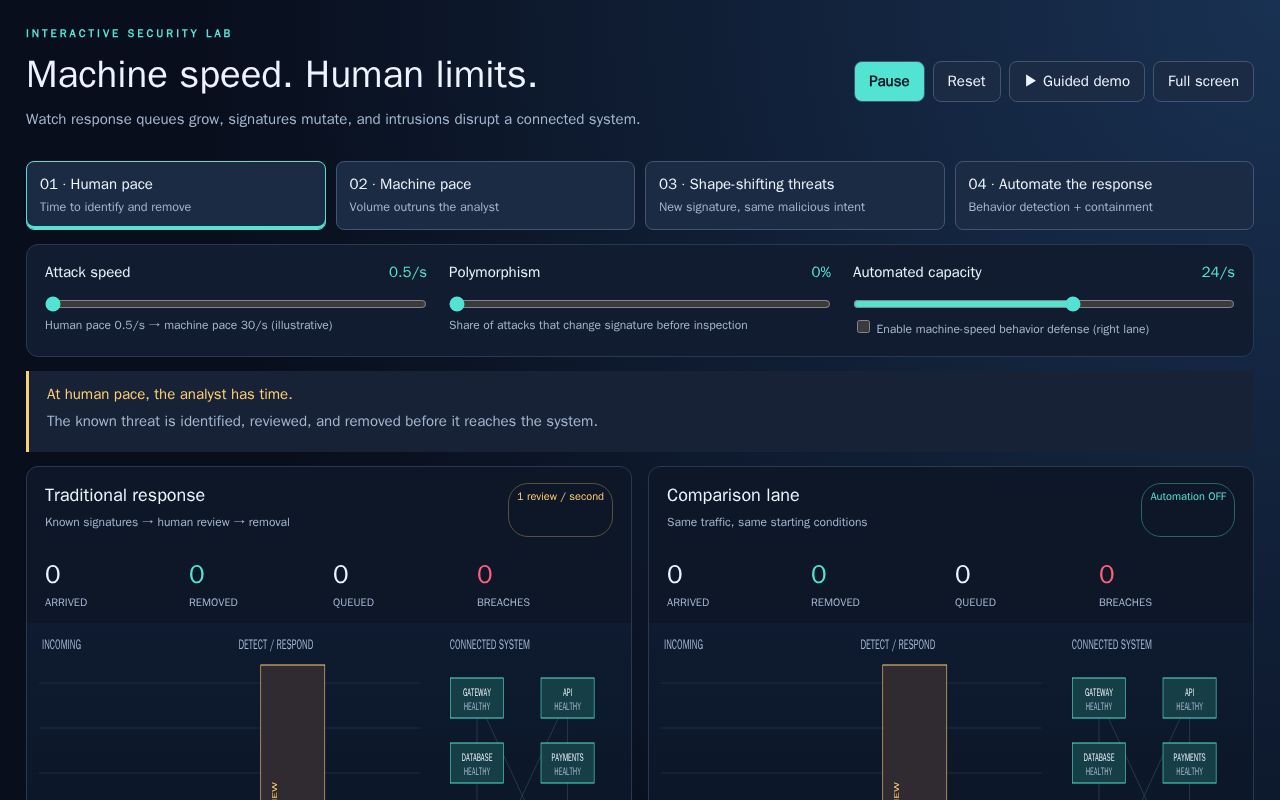Open 03 Shape-shifting threats tab
1280x800 pixels.
[795, 195]
